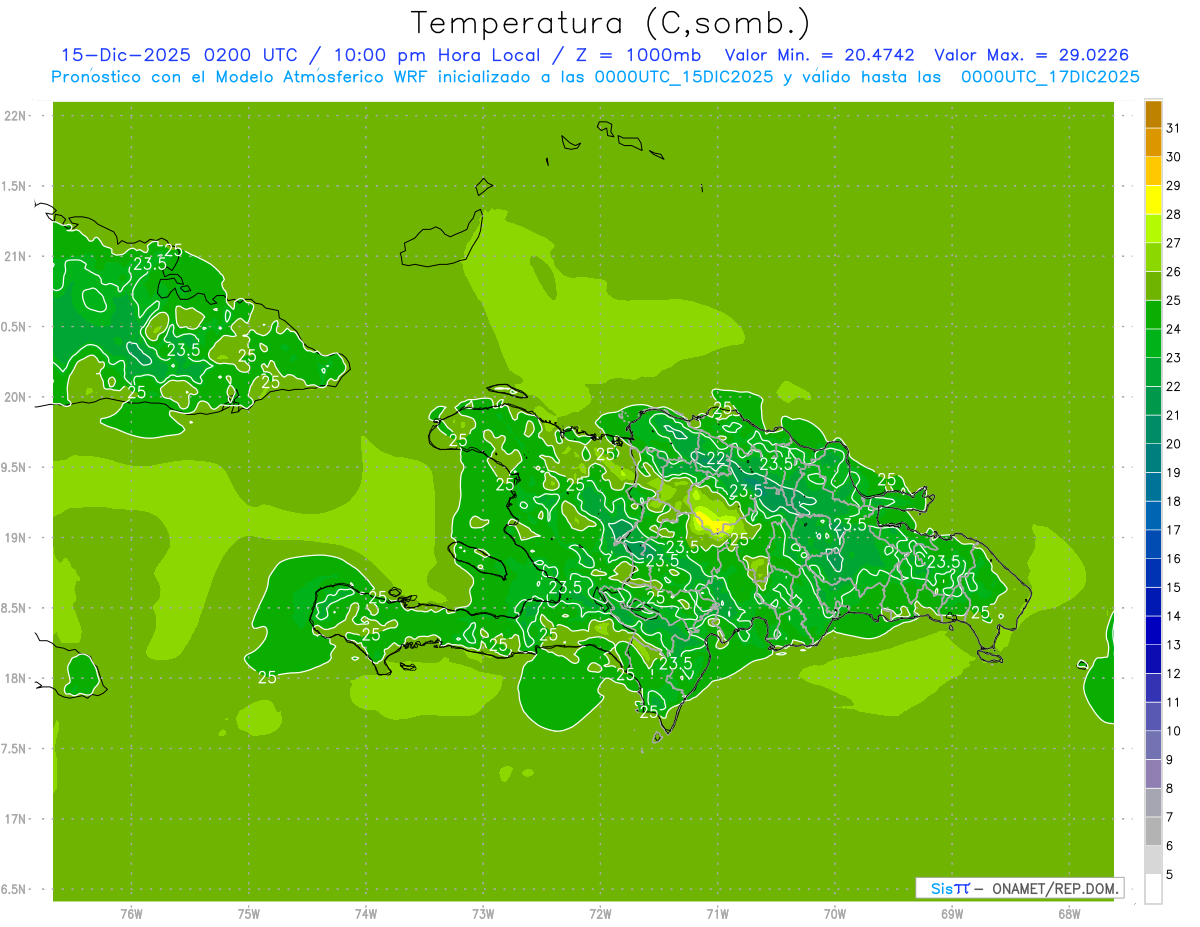Click legend value 25

click(x=1174, y=300)
